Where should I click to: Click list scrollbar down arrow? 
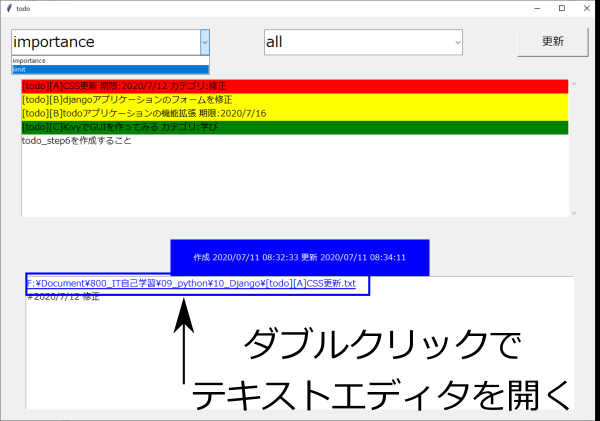pos(574,213)
